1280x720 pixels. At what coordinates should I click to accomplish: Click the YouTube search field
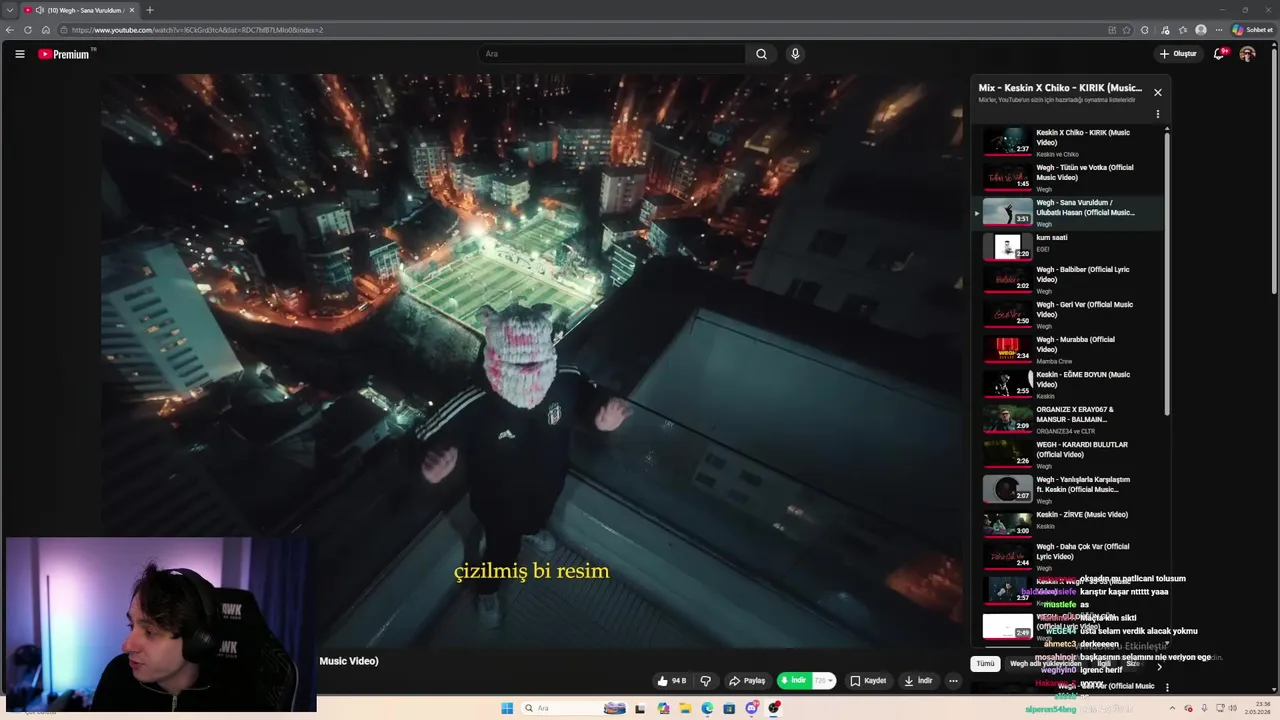(611, 54)
